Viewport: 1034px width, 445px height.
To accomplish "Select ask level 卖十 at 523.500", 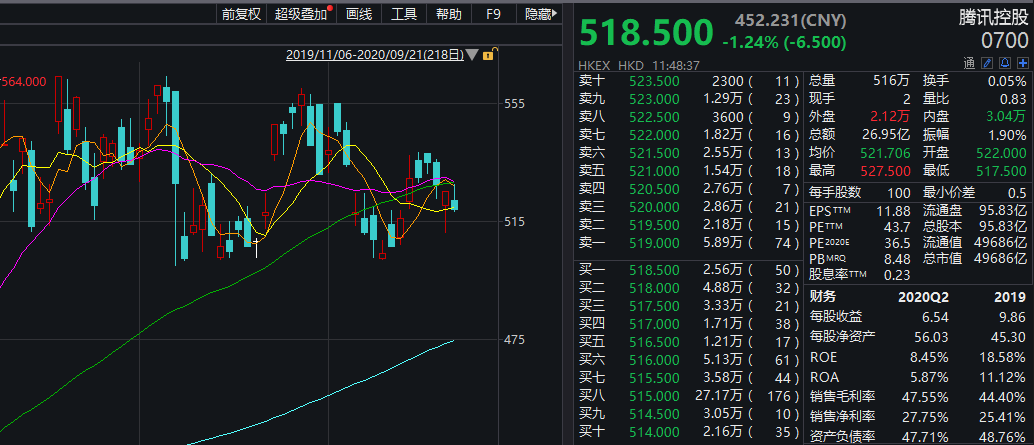I will (688, 81).
